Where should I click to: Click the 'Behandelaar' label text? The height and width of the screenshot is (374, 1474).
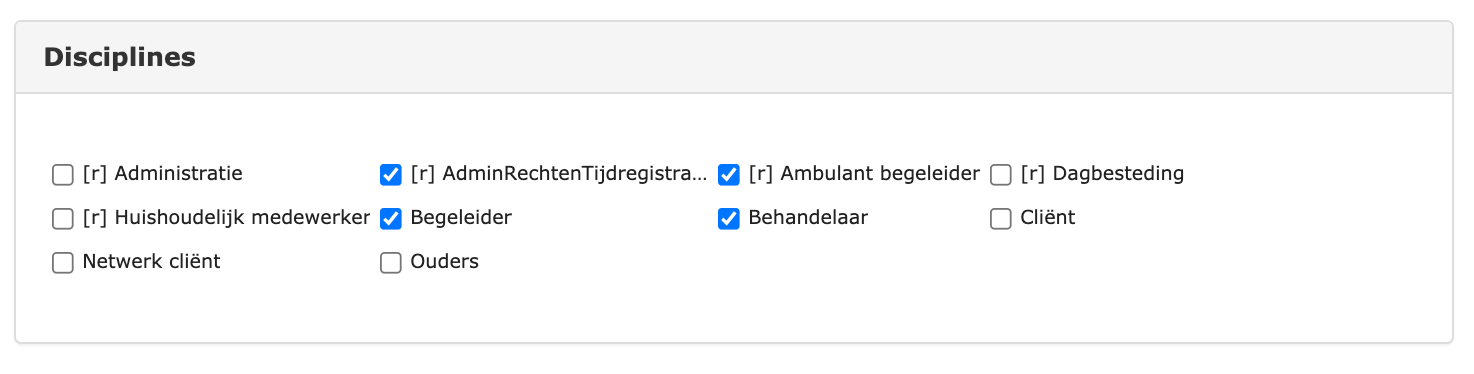point(808,218)
